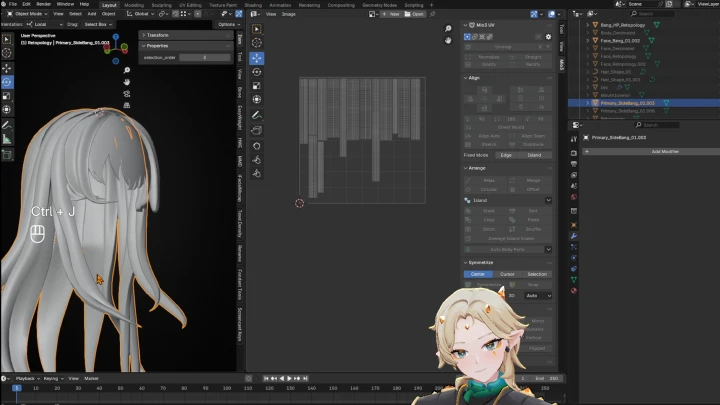Select the Edge fixed mode option
Viewport: 720px width, 405px height.
pos(506,155)
